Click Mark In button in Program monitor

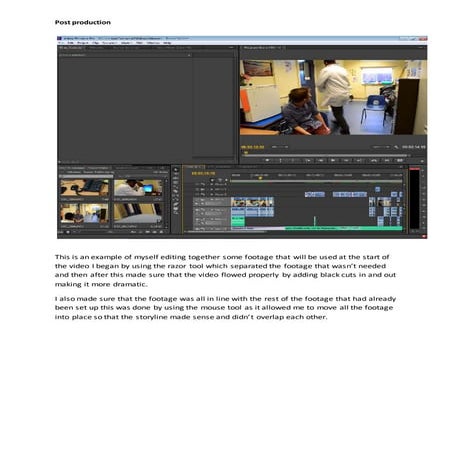[281, 161]
